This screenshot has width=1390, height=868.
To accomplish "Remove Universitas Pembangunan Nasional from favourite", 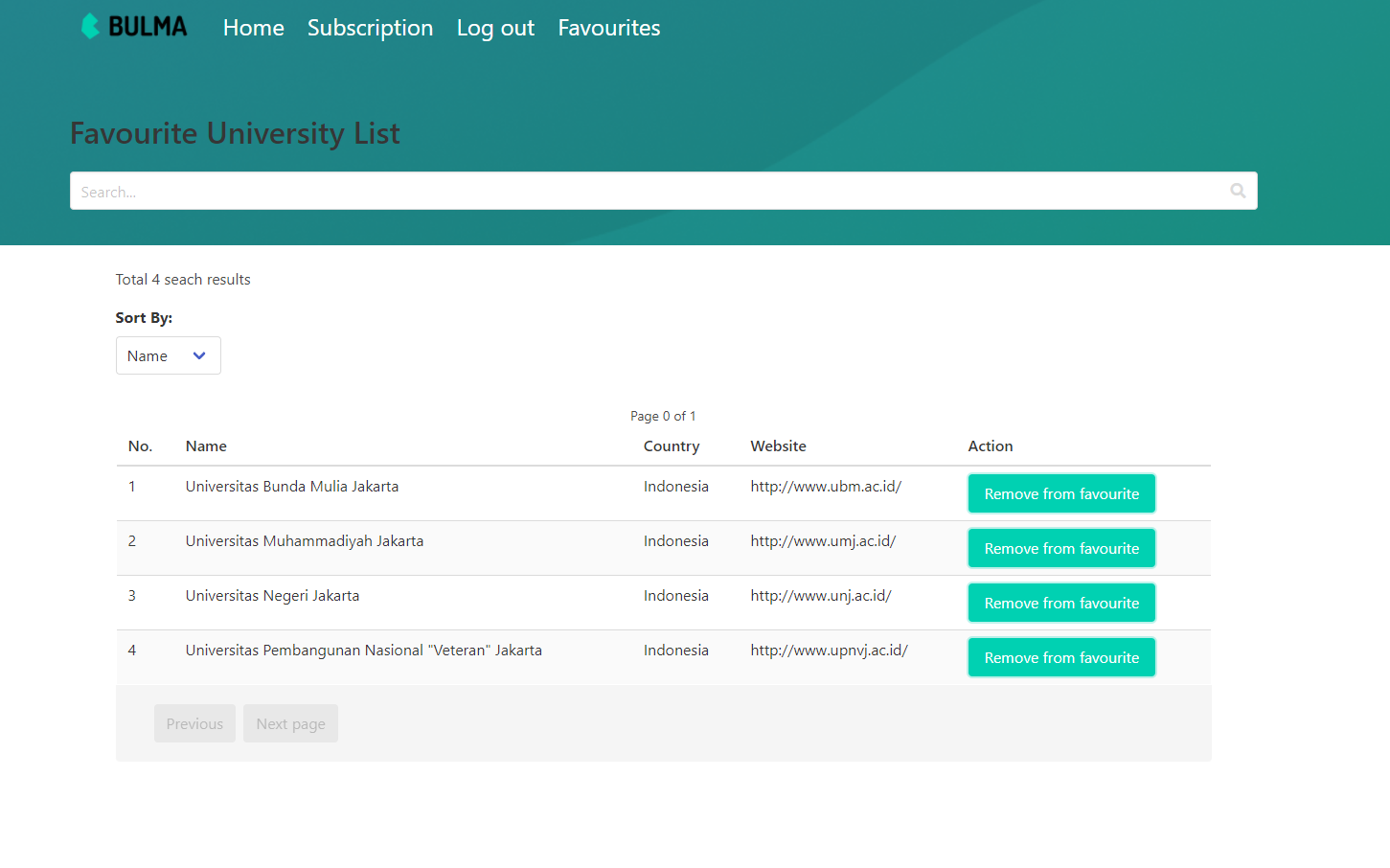I will click(1061, 657).
